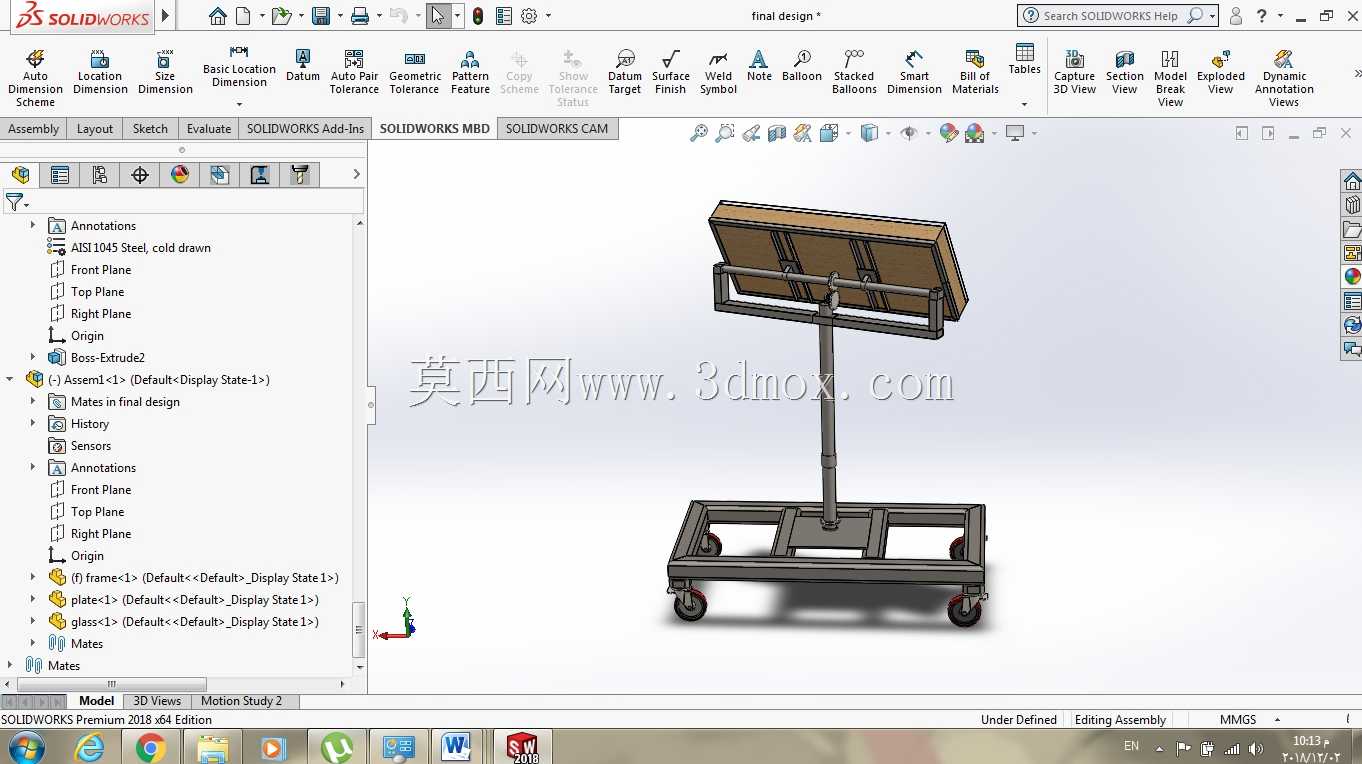The width and height of the screenshot is (1362, 764).
Task: Insert a Surface Finish symbol
Action: pyautogui.click(x=671, y=72)
